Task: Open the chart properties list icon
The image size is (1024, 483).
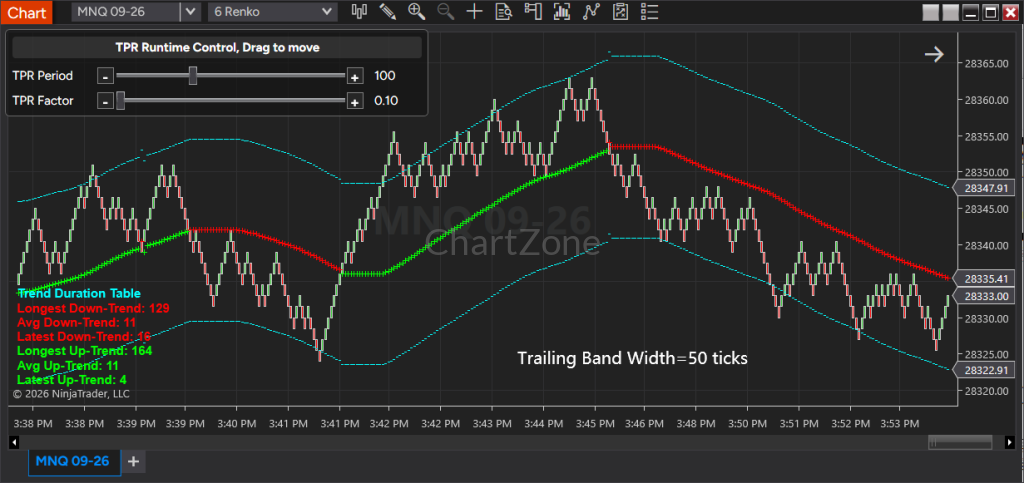Action: [649, 11]
